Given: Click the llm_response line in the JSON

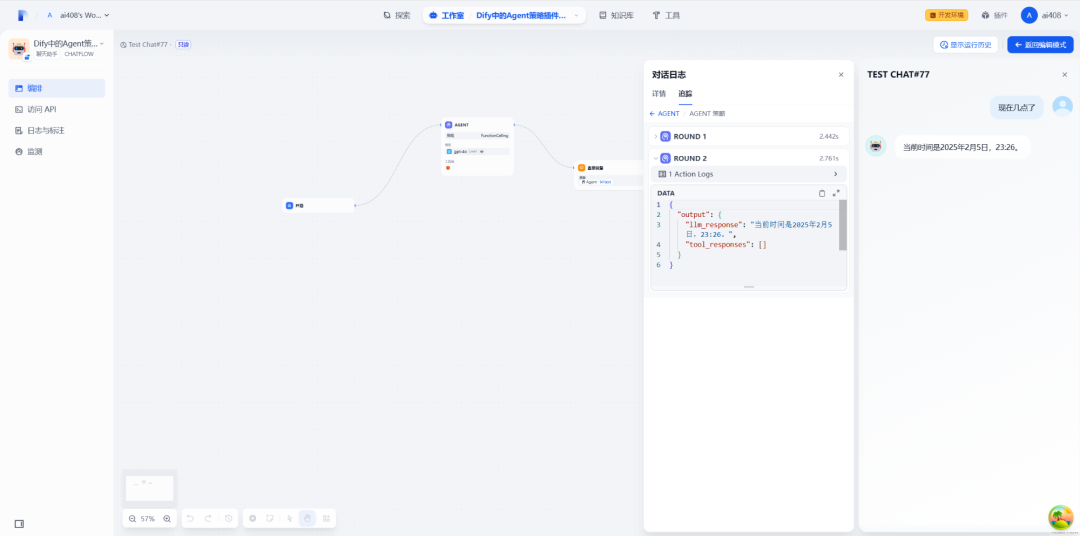Looking at the screenshot, I should coord(759,229).
